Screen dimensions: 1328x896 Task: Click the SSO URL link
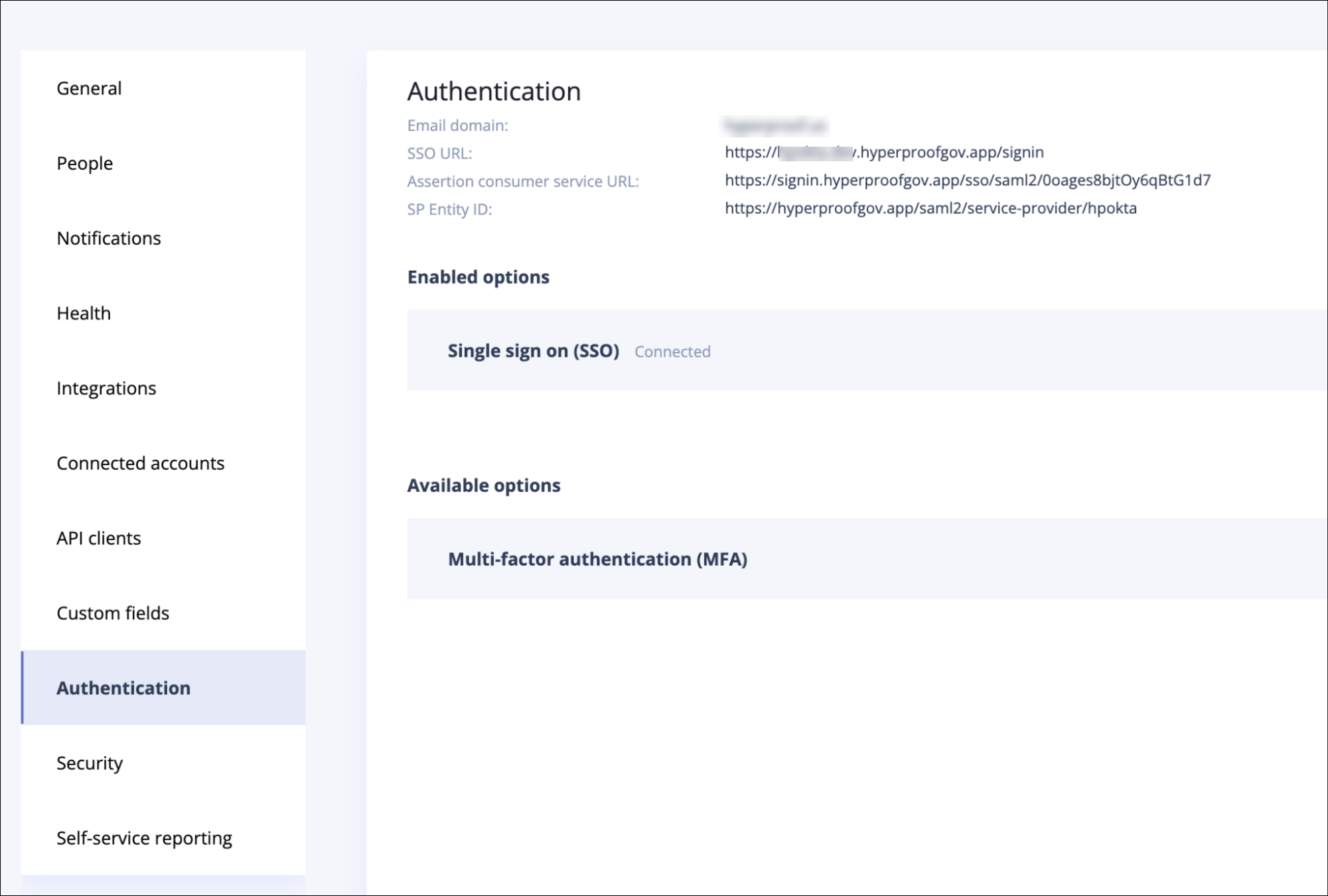tap(884, 152)
